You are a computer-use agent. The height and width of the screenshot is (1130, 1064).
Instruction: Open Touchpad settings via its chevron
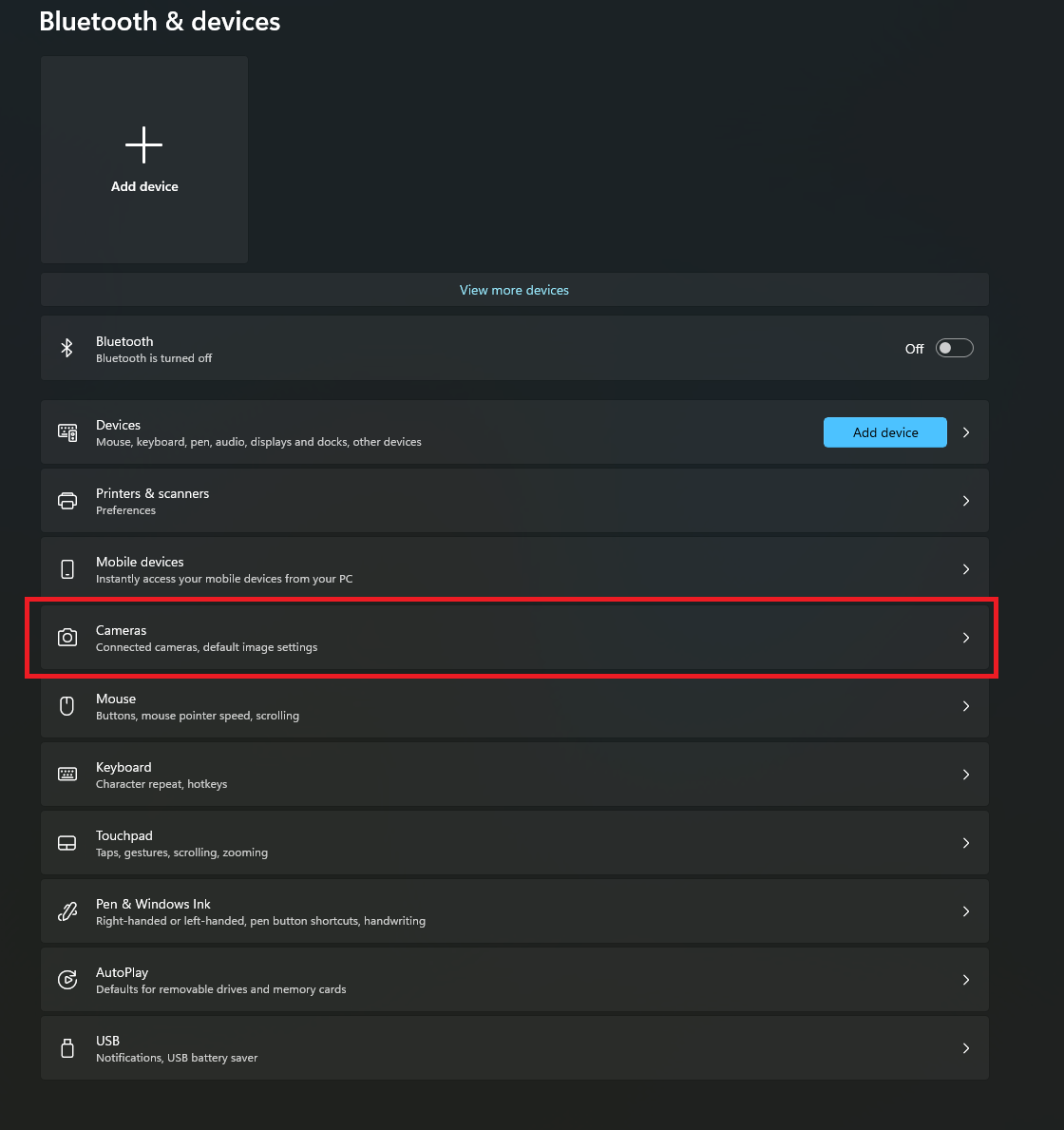966,843
